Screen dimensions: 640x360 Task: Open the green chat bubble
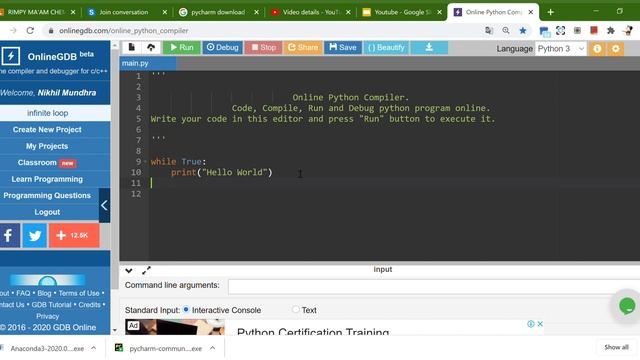(627, 305)
